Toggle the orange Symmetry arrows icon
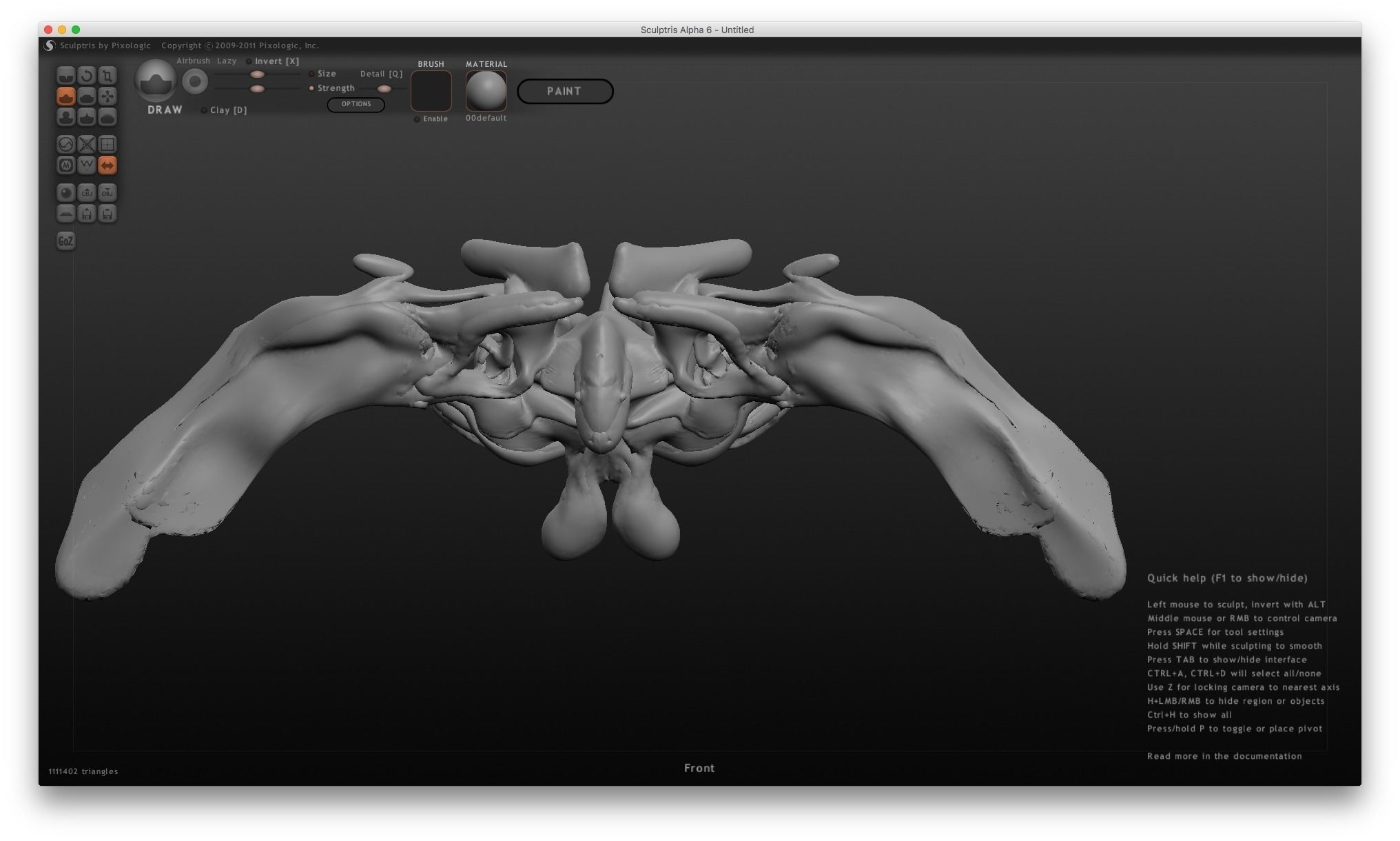1400x841 pixels. pyautogui.click(x=107, y=165)
